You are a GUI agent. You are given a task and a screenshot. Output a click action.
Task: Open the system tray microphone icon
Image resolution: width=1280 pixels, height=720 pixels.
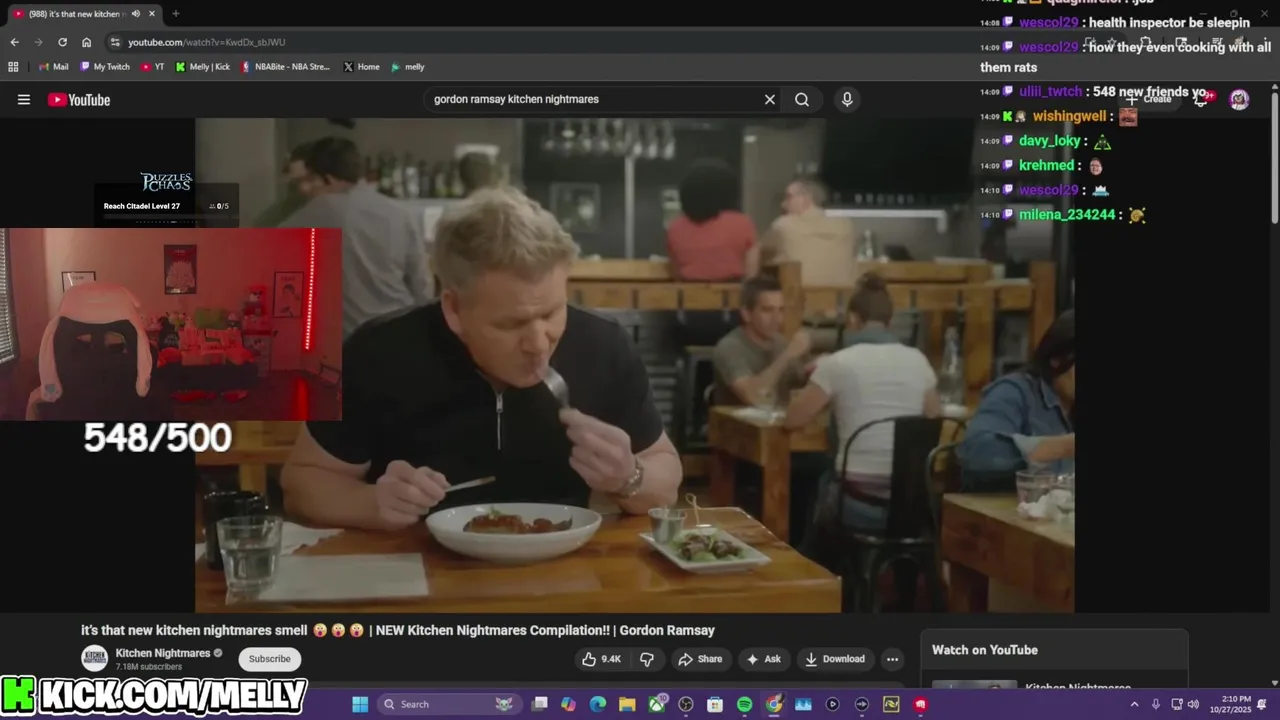1156,704
